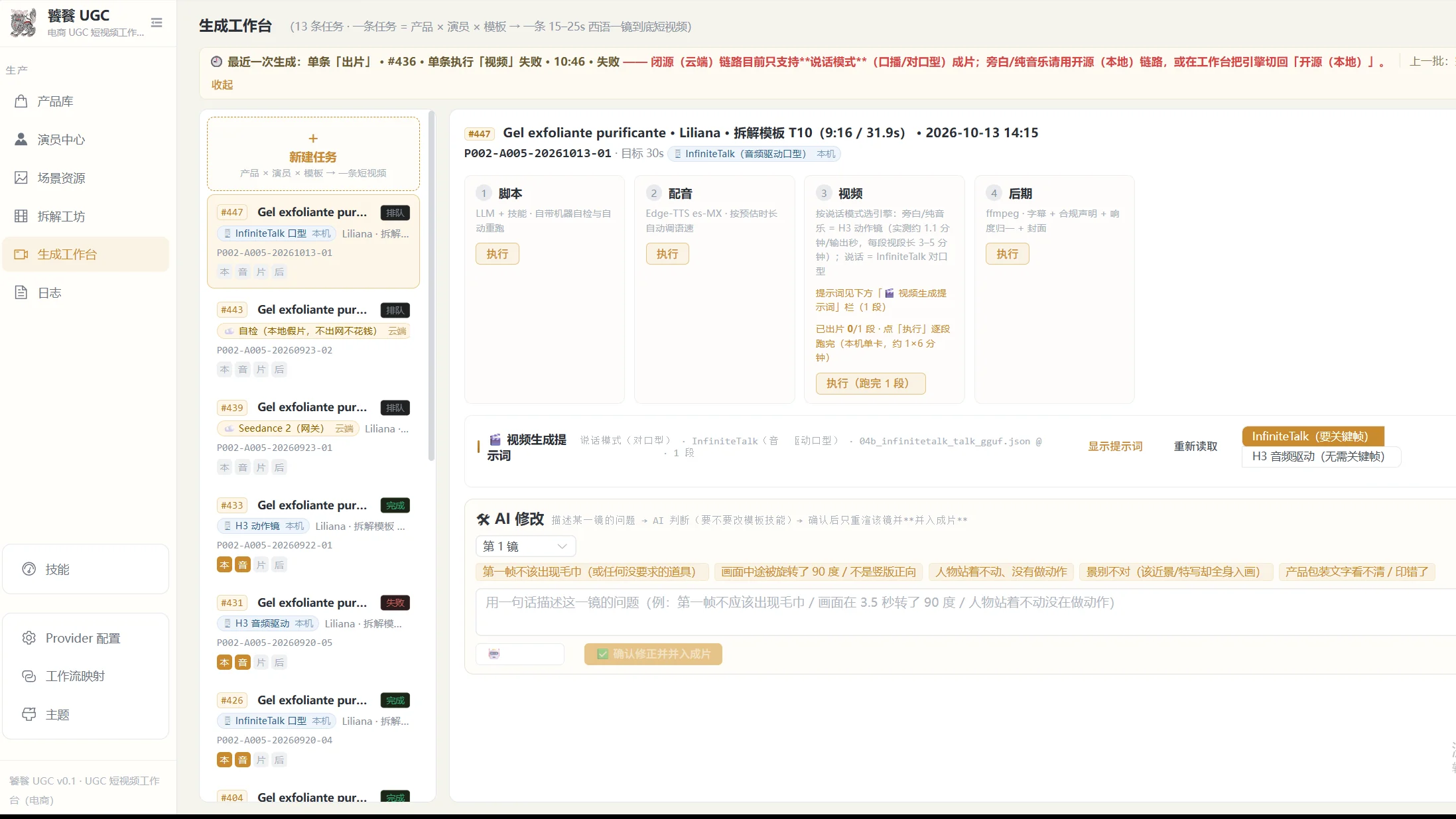Click the 排队 status badge on task #447

coord(395,213)
